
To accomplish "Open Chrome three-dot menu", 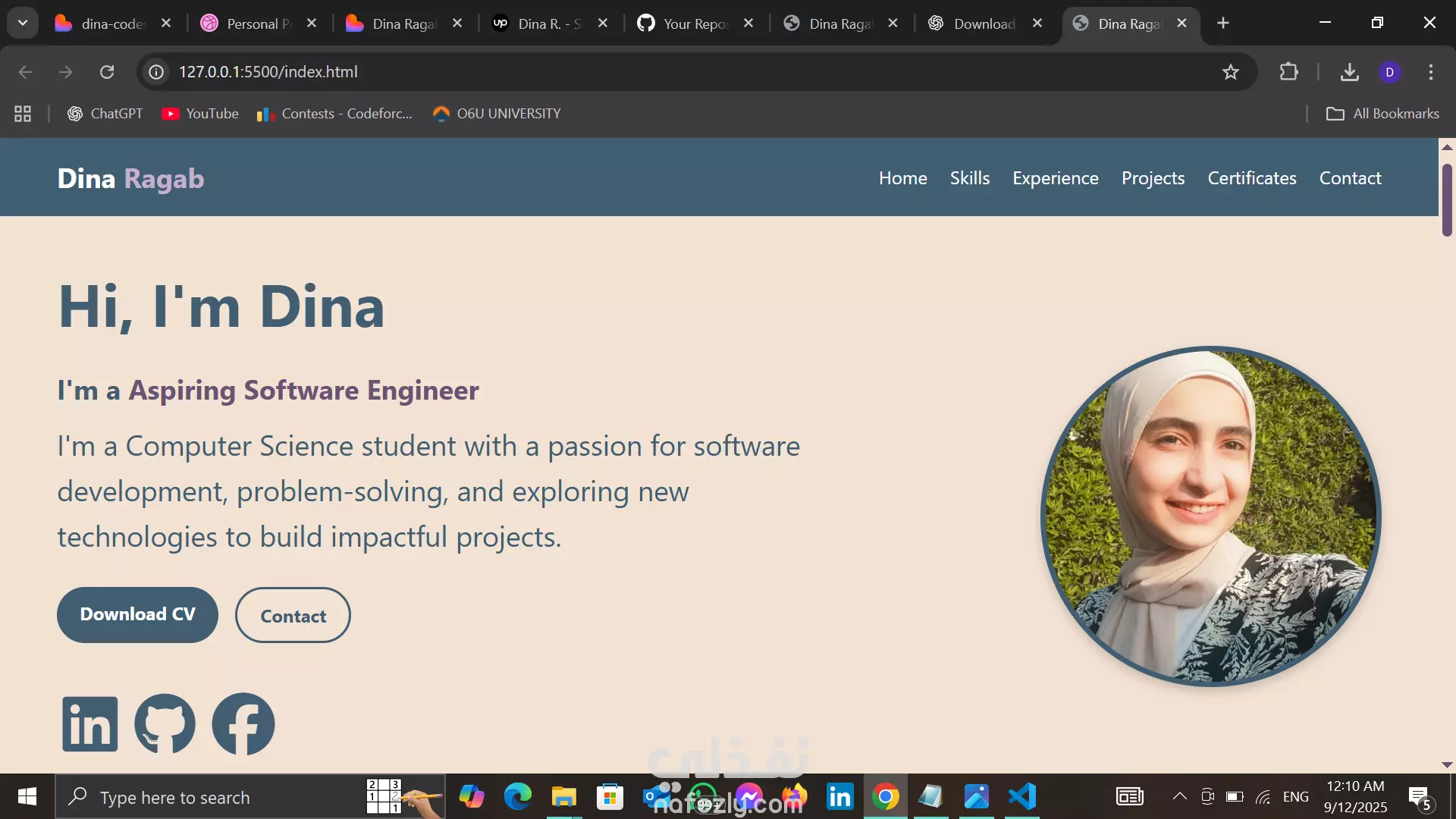I will tap(1431, 72).
